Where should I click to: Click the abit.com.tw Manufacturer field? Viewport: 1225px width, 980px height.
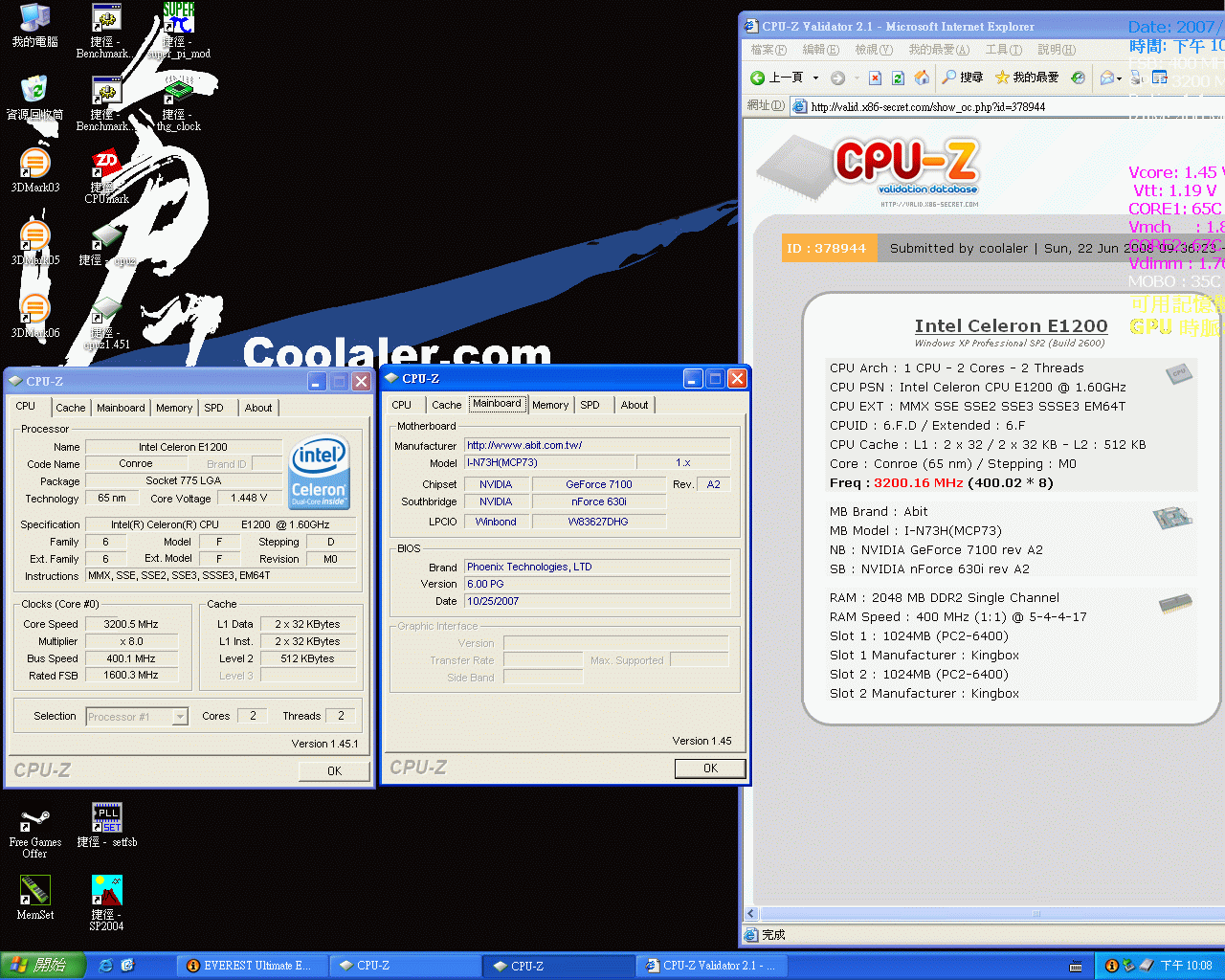[x=597, y=445]
